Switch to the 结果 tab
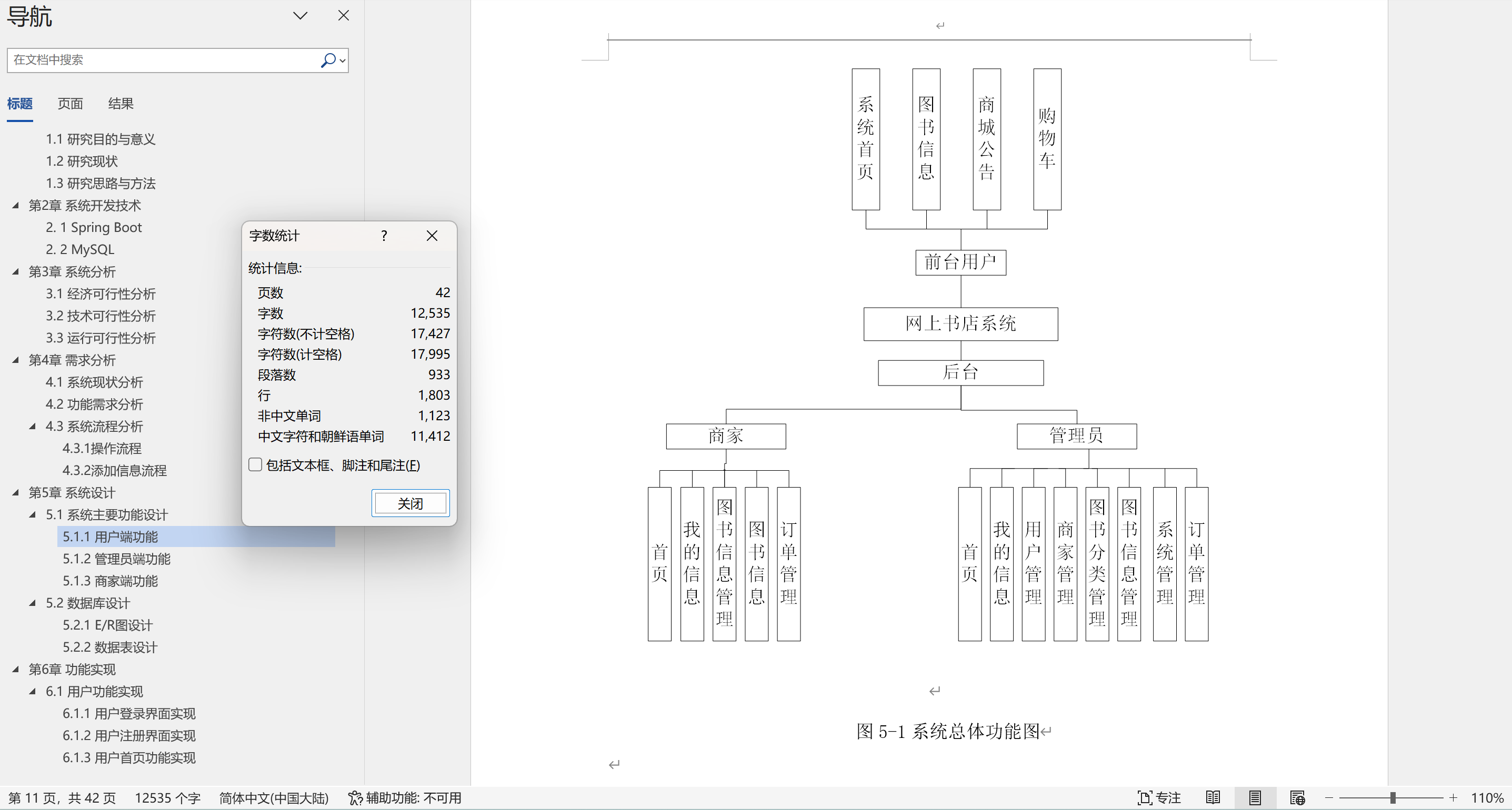Image resolution: width=1512 pixels, height=810 pixels. [x=121, y=104]
